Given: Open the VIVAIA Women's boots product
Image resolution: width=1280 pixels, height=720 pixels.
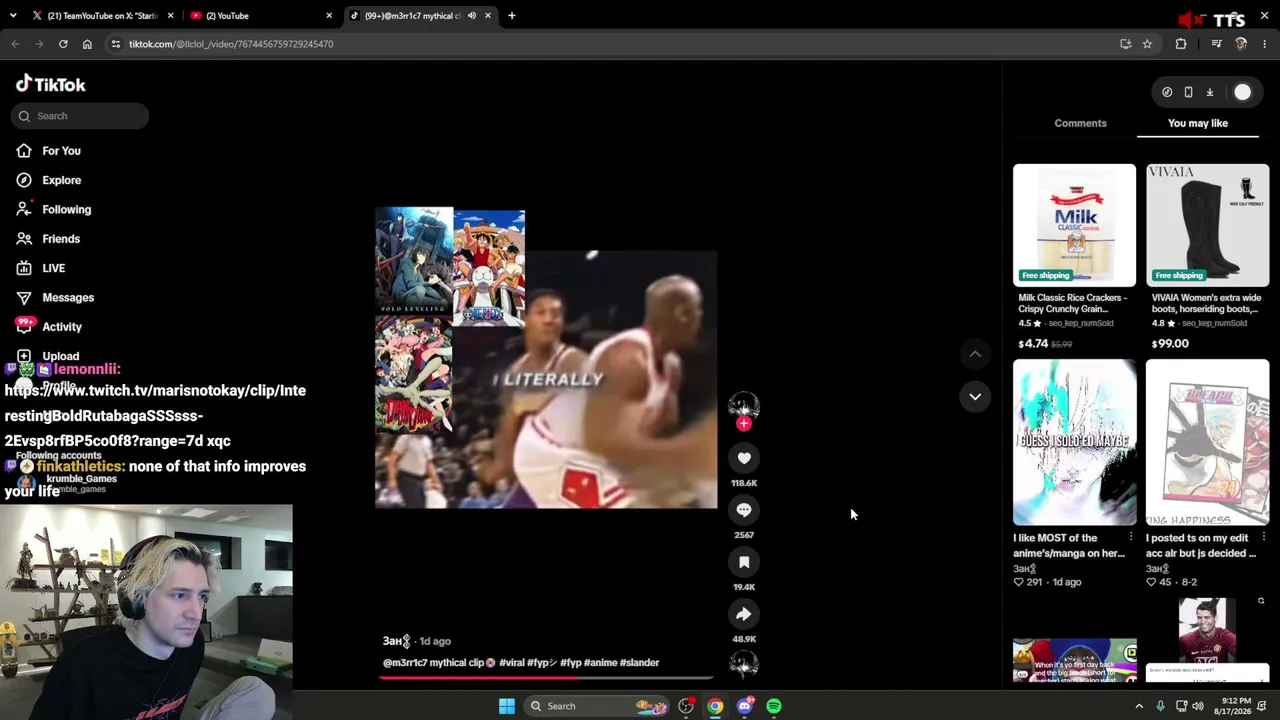Looking at the screenshot, I should coord(1207,225).
